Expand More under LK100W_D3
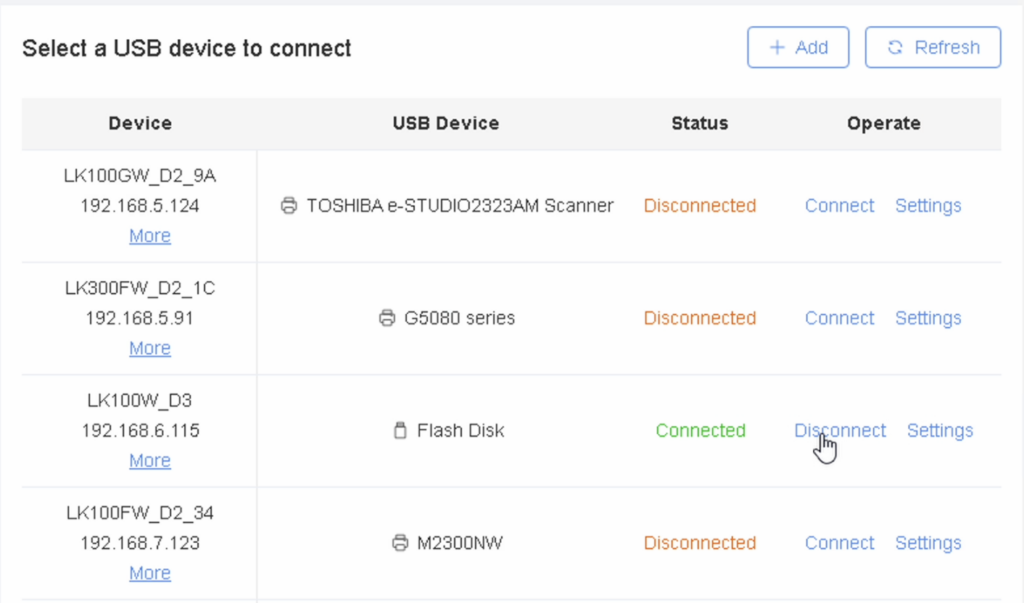Viewport: 1024px width, 603px height. click(150, 461)
